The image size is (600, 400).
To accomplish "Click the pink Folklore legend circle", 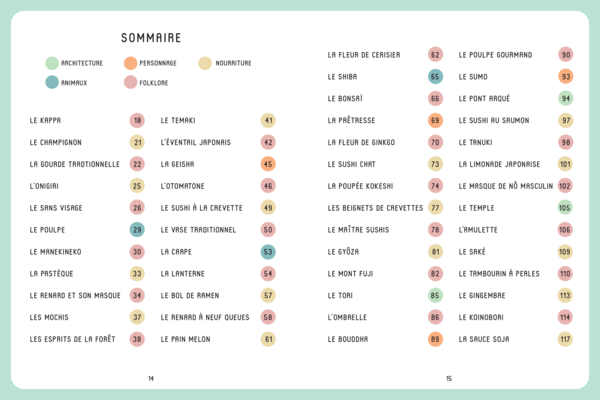I will (130, 82).
